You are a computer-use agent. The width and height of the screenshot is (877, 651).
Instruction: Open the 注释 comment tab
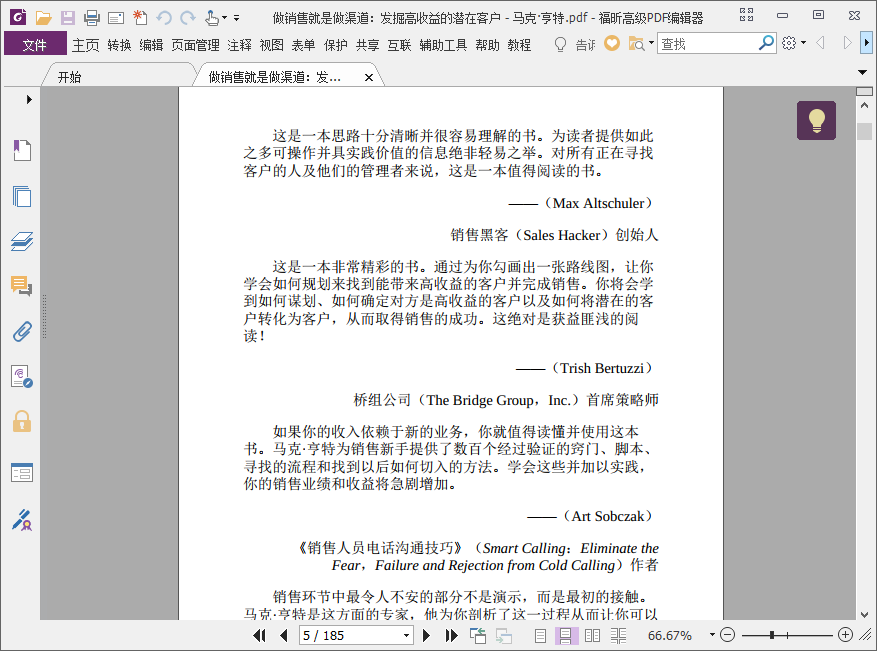(239, 45)
